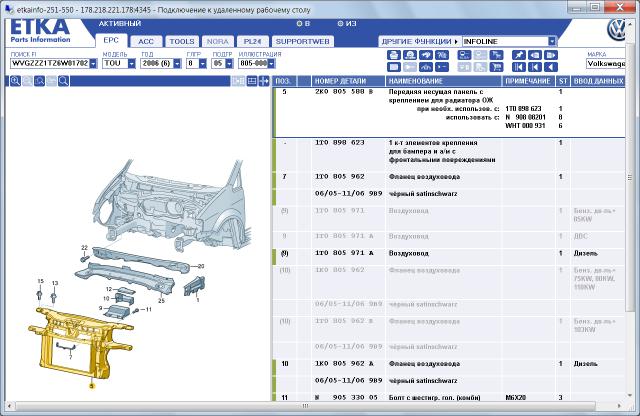Click callout number 15 in the illustration

pyautogui.click(x=40, y=281)
